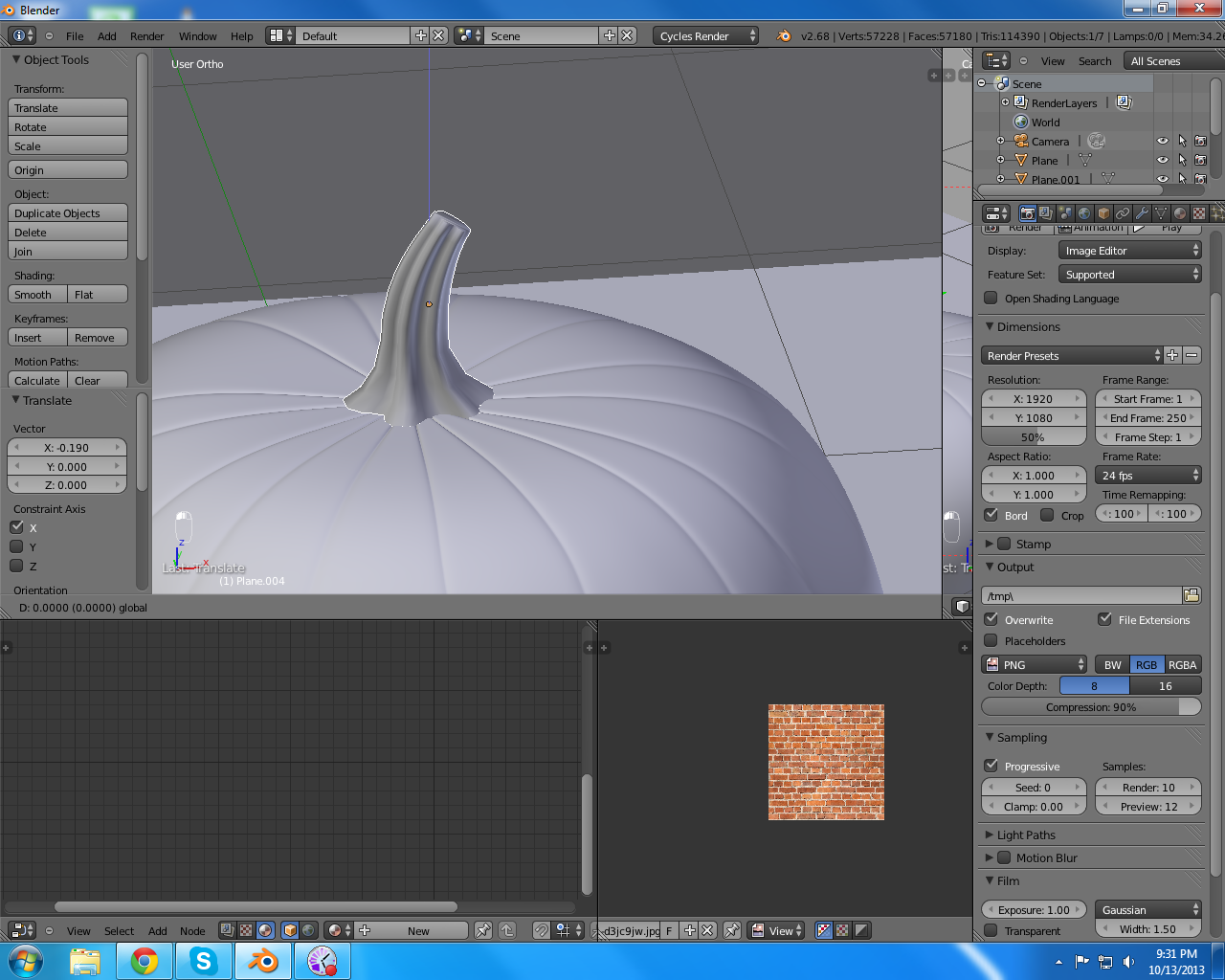Disable the Overwrite checkbox
Image resolution: width=1225 pixels, height=980 pixels.
(991, 619)
